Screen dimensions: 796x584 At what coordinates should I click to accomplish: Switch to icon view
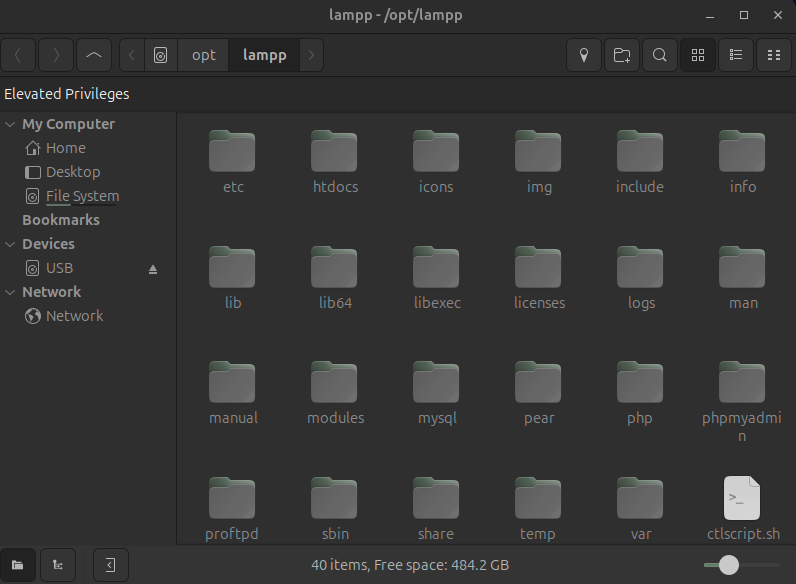point(698,55)
